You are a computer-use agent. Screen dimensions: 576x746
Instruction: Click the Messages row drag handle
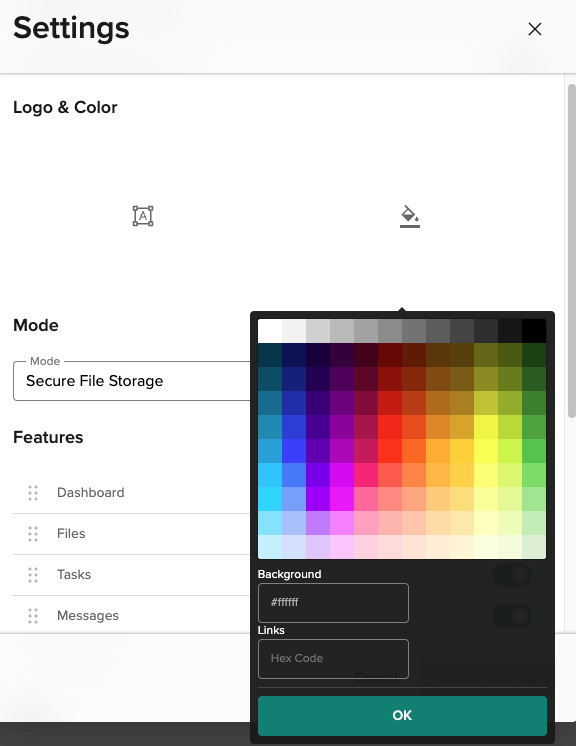click(x=33, y=616)
